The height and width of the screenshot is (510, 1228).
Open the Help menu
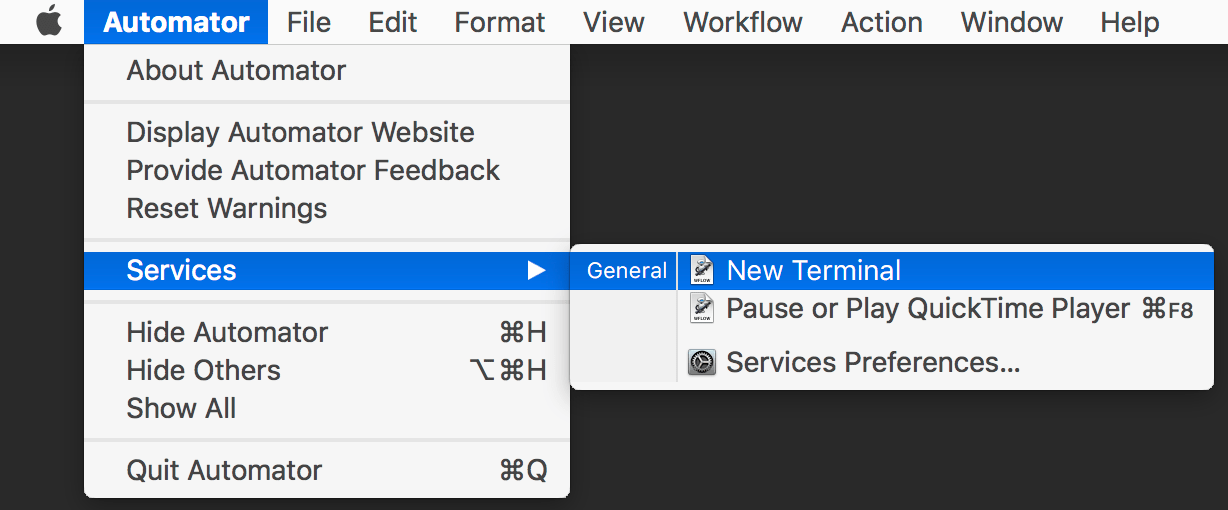[x=1130, y=22]
